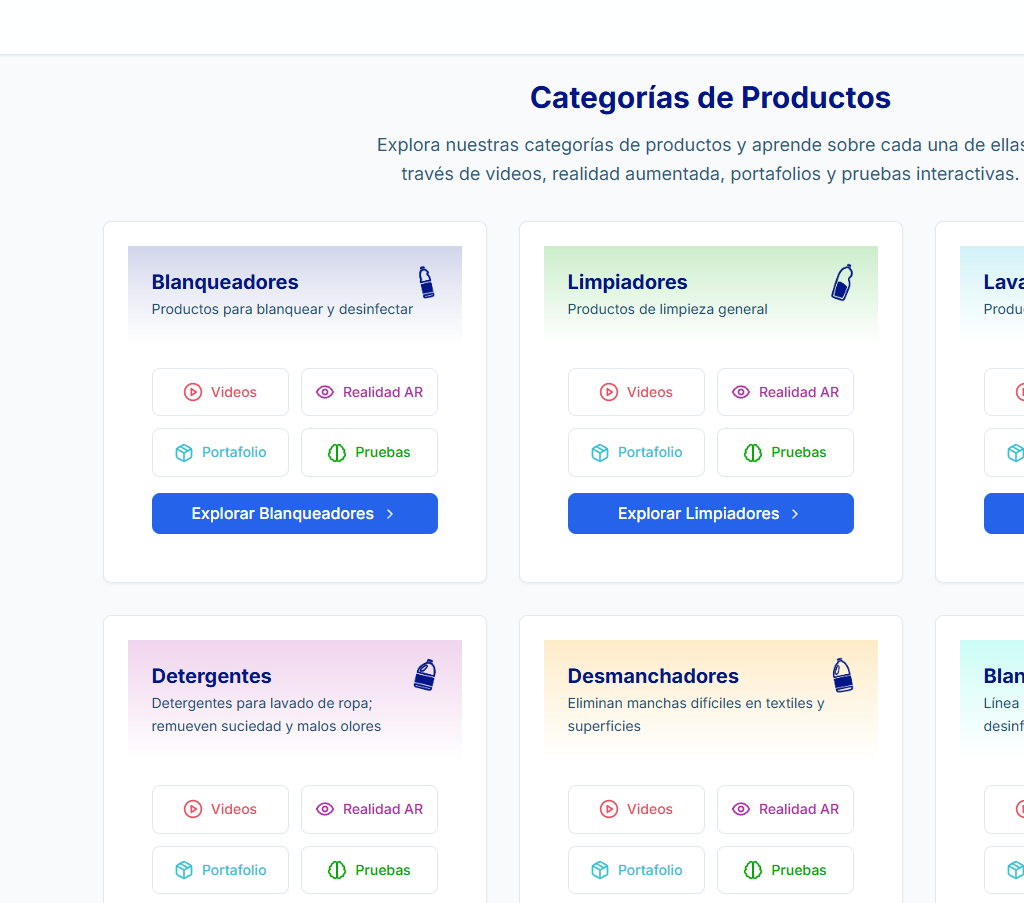Click the Explorar Limpiadores button

pyautogui.click(x=711, y=513)
